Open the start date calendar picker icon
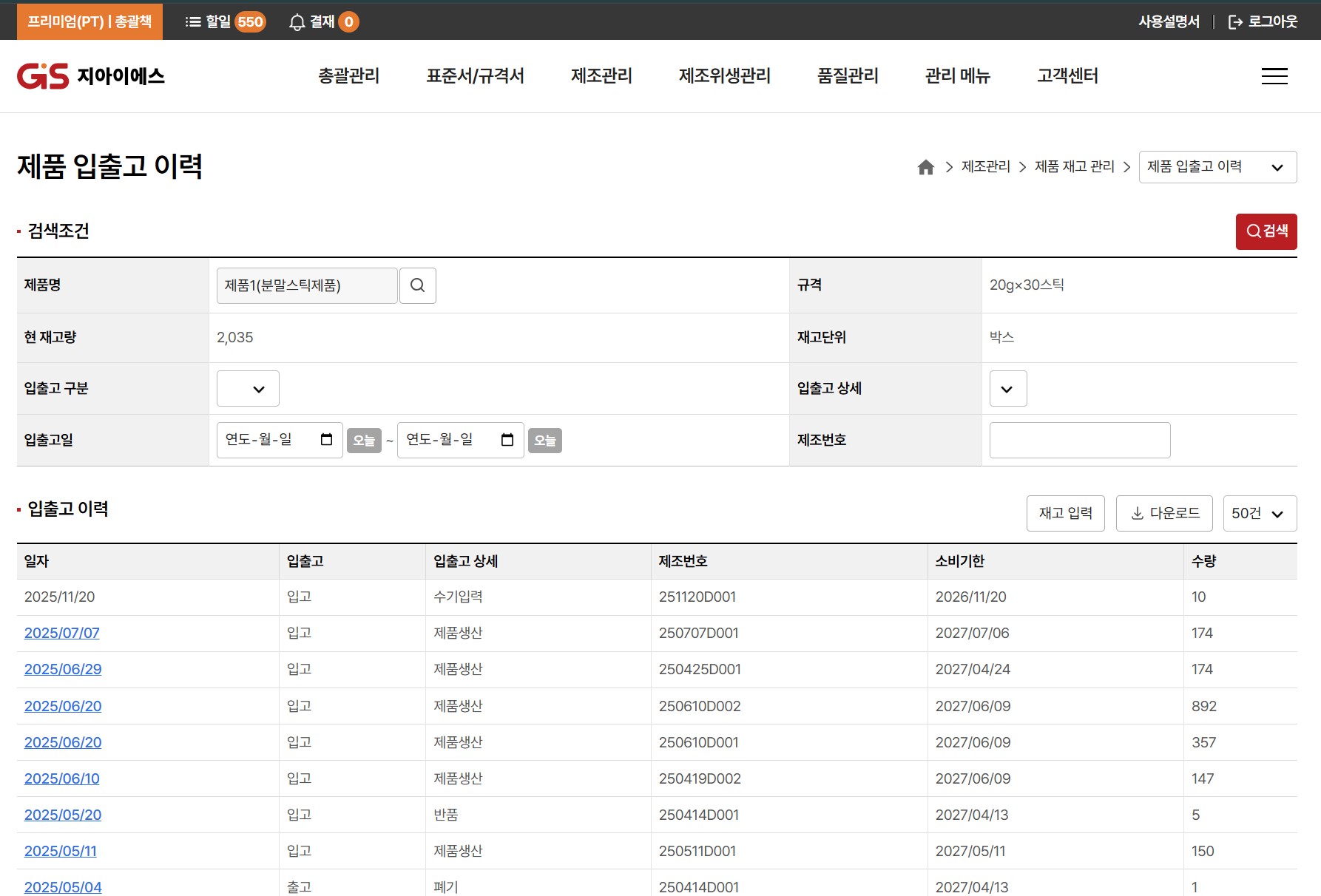Viewport: 1321px width, 896px height. (x=326, y=440)
